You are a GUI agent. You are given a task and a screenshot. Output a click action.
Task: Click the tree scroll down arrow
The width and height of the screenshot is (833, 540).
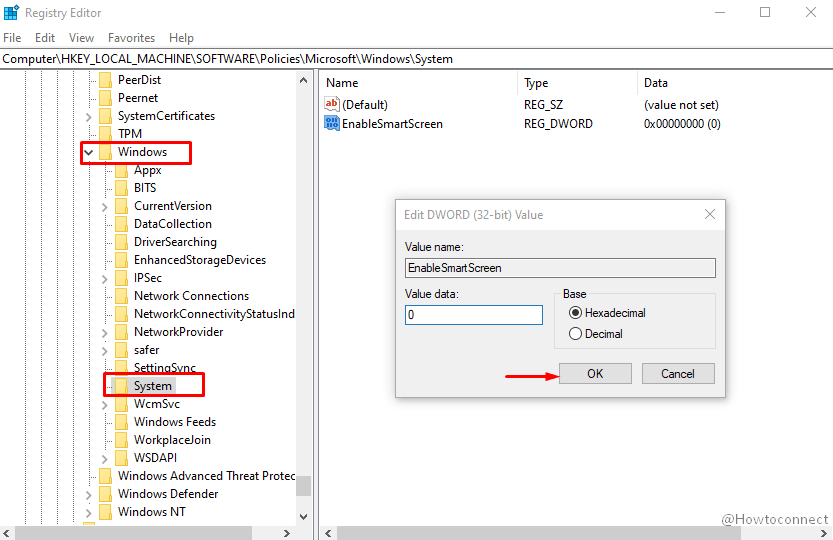coord(303,517)
